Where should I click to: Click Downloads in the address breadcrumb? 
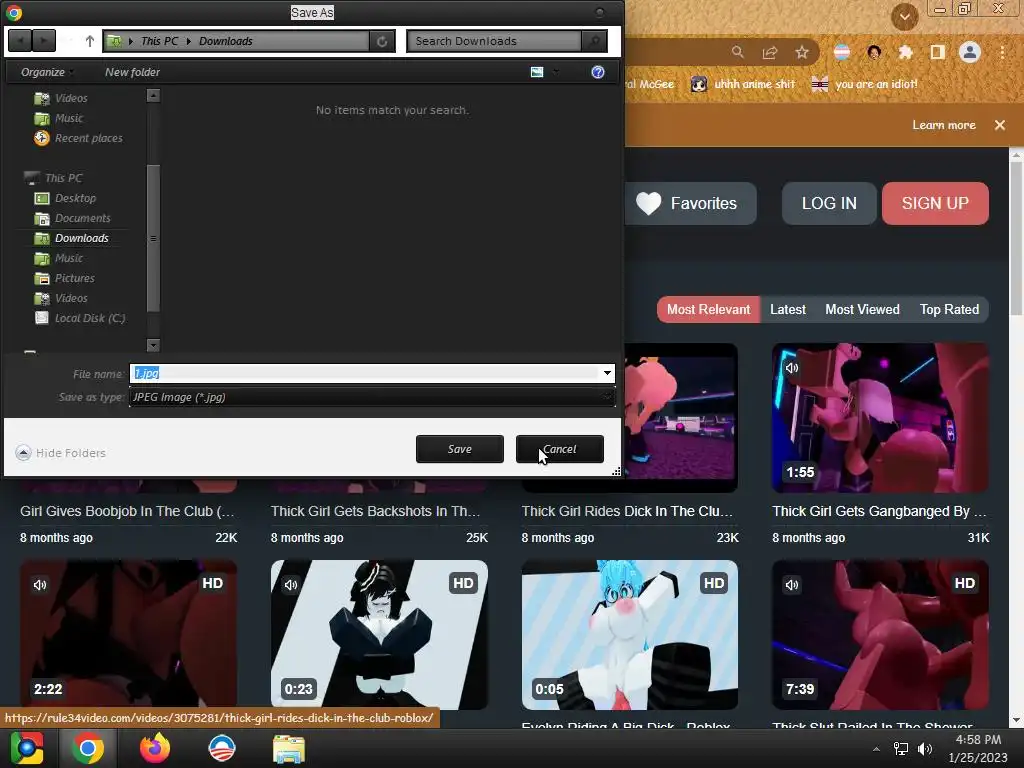click(x=225, y=41)
